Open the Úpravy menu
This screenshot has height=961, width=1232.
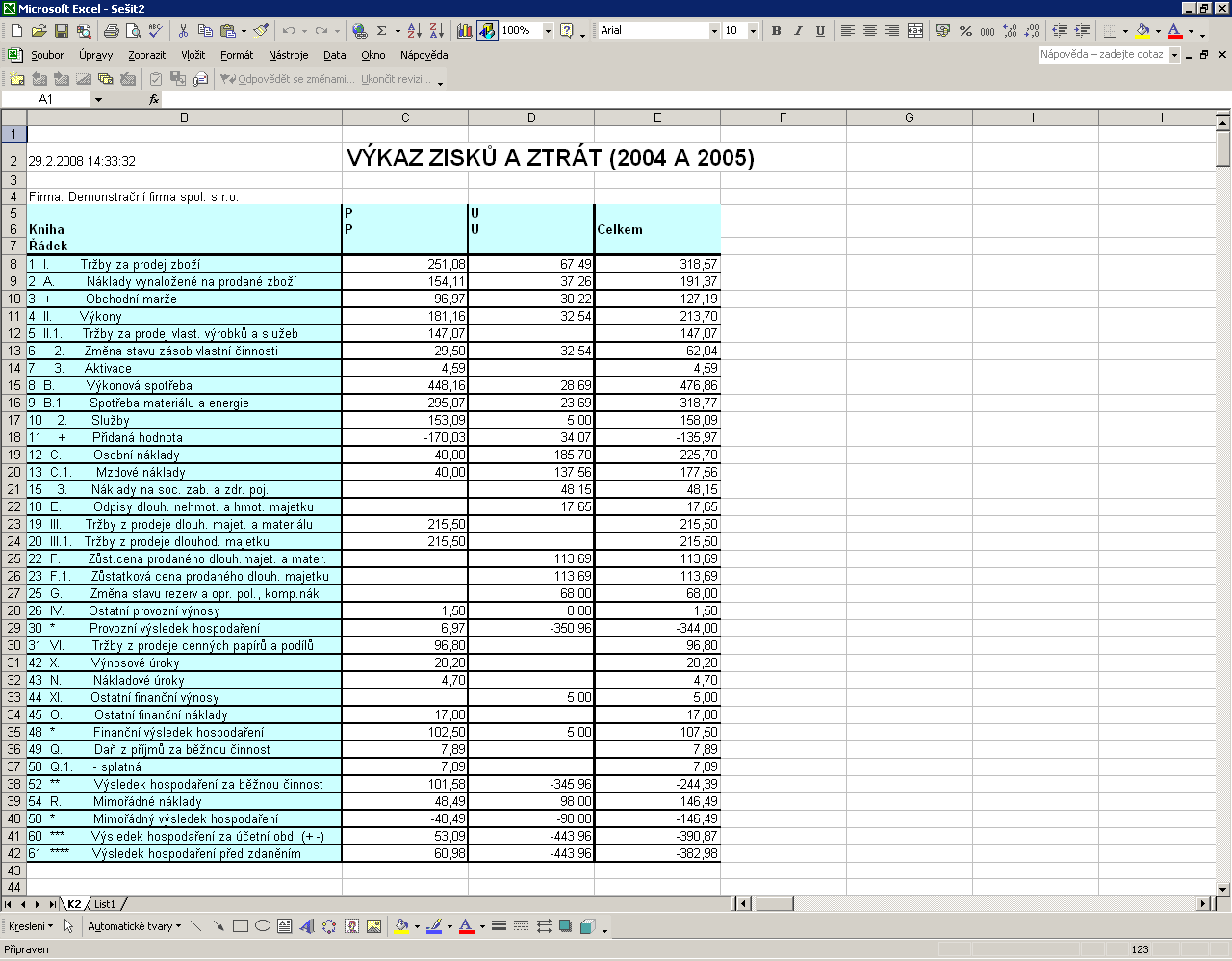coord(96,56)
